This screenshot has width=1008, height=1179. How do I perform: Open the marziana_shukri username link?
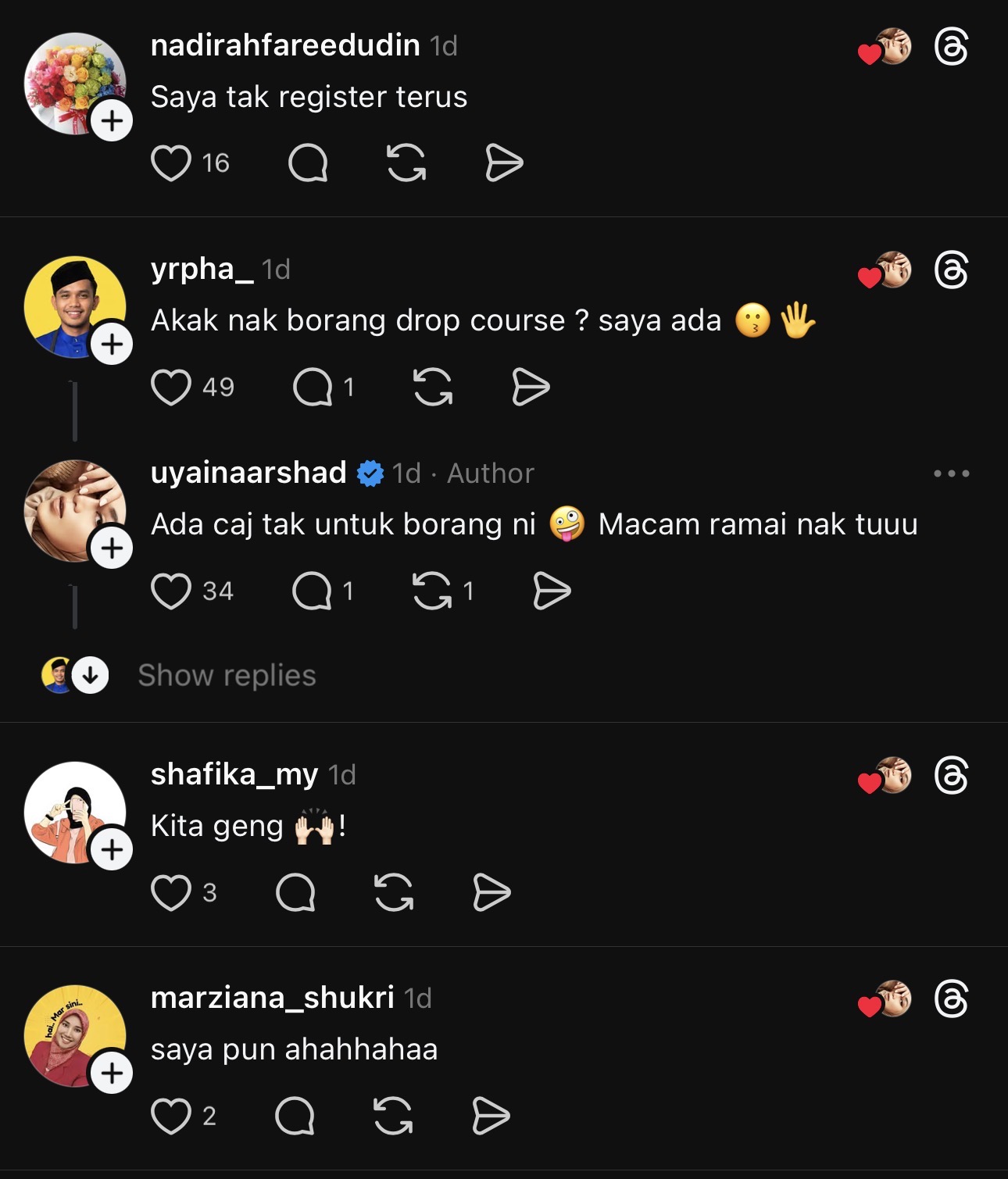(272, 998)
